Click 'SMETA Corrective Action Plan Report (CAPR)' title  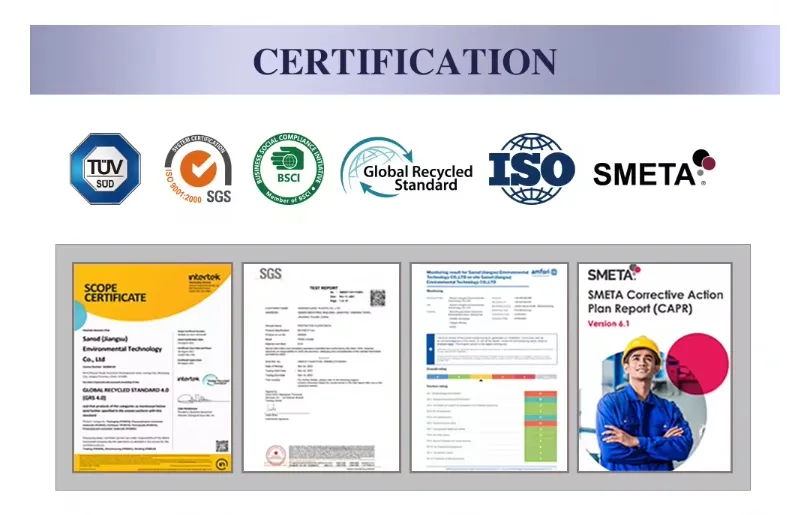pyautogui.click(x=655, y=301)
